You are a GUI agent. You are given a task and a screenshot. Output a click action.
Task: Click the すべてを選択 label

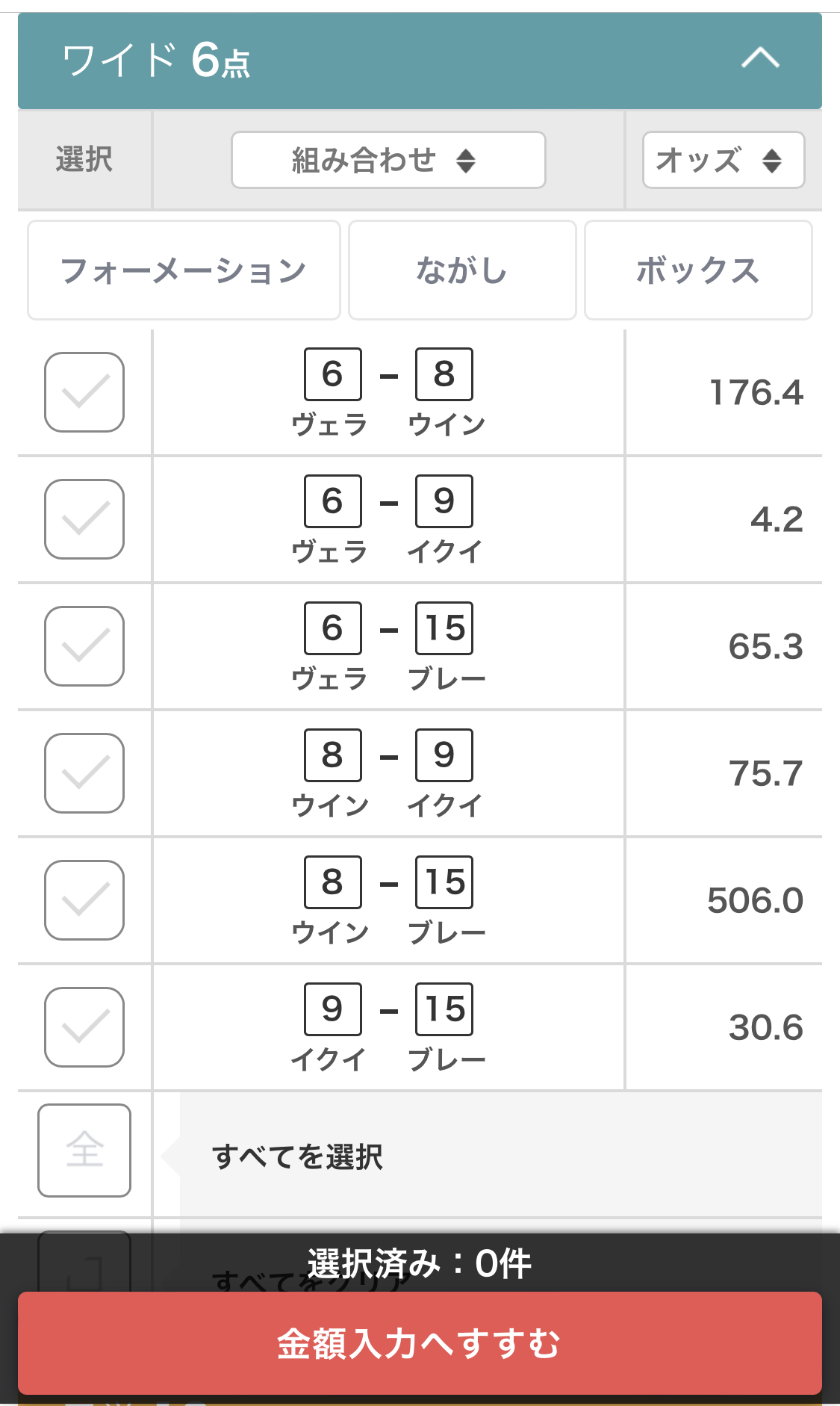point(297,1156)
